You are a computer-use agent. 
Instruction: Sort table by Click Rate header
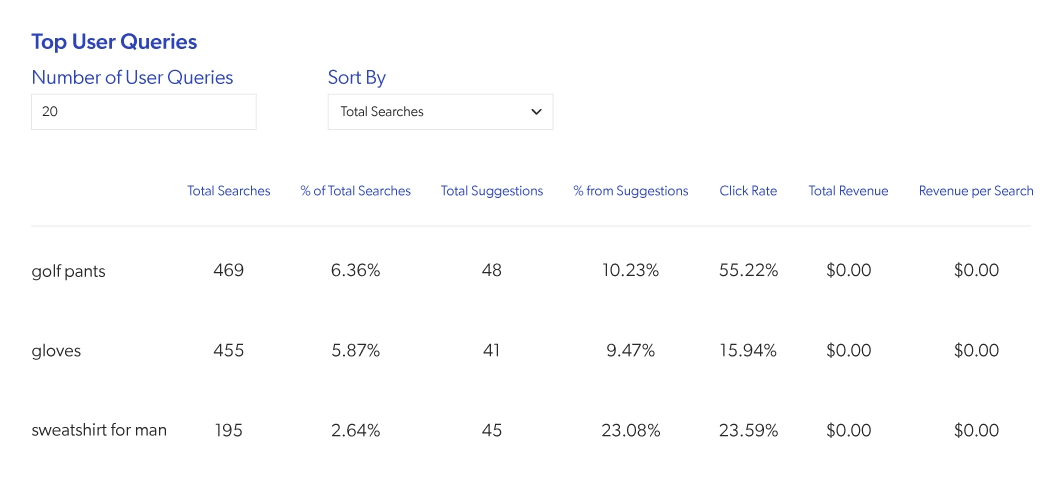748,191
